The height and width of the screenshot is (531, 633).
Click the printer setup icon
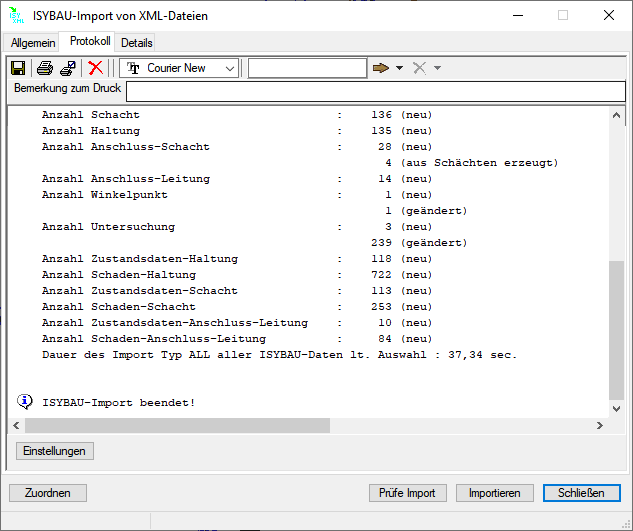[x=68, y=68]
